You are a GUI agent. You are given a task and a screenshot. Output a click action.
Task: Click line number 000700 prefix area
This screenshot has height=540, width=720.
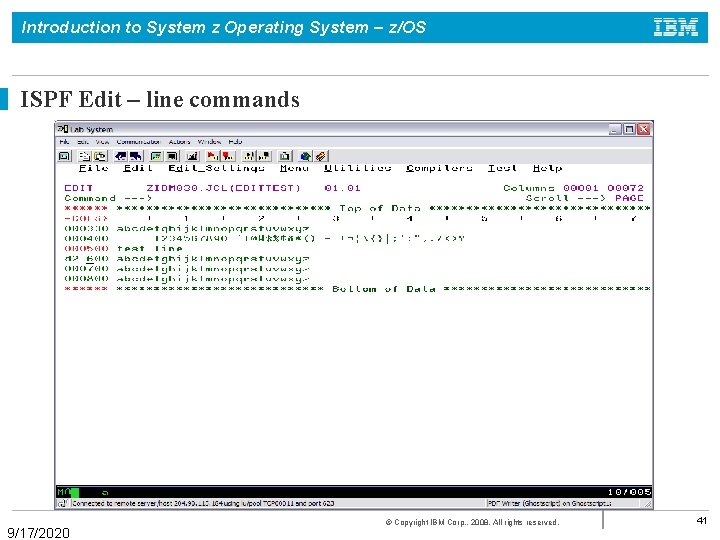click(86, 269)
